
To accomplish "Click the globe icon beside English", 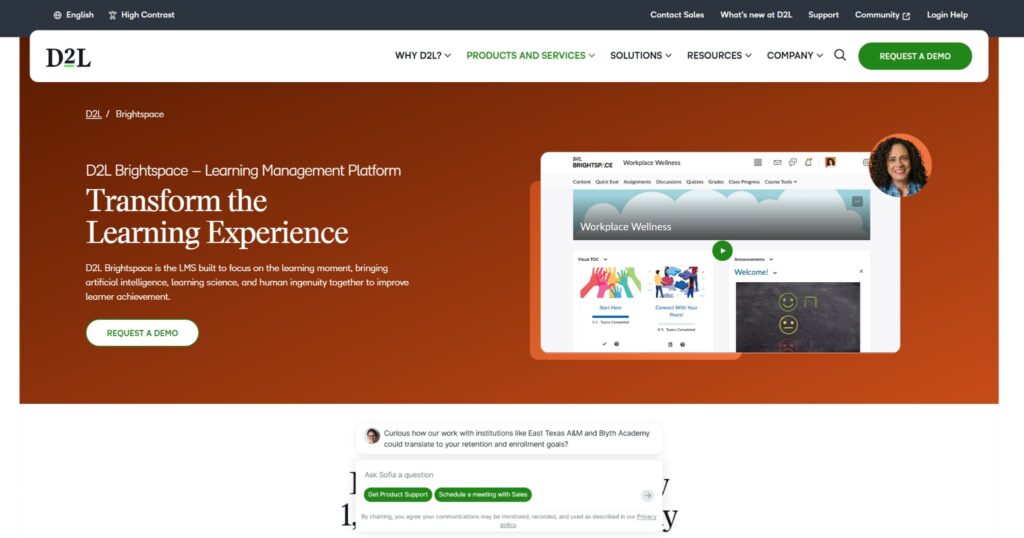I will tap(57, 15).
